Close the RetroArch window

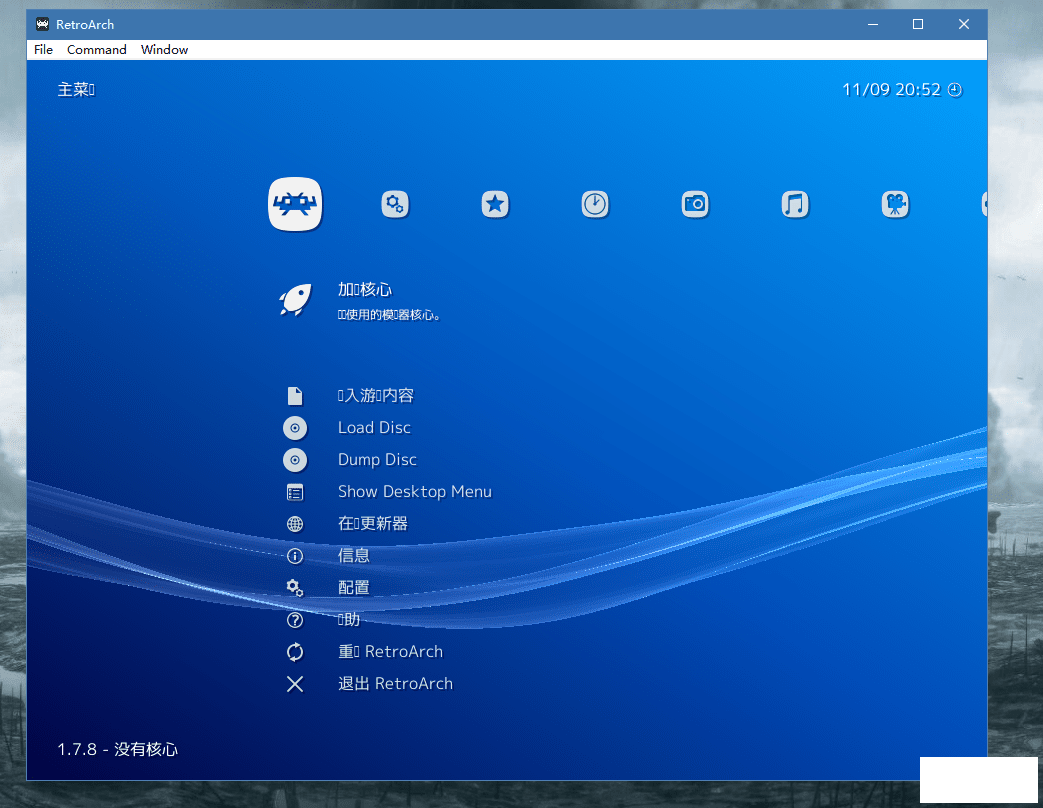coord(964,25)
